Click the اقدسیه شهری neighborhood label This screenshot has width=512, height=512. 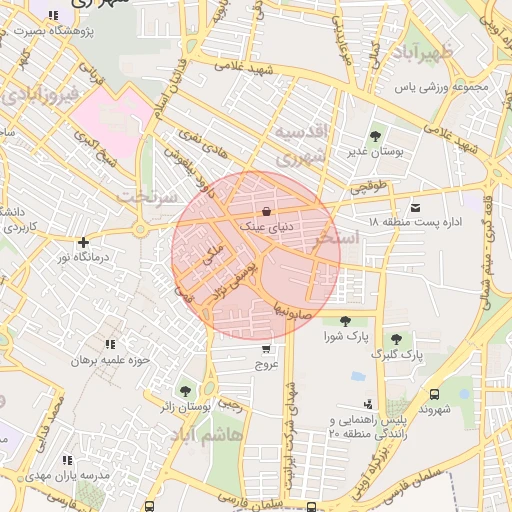[x=301, y=146]
